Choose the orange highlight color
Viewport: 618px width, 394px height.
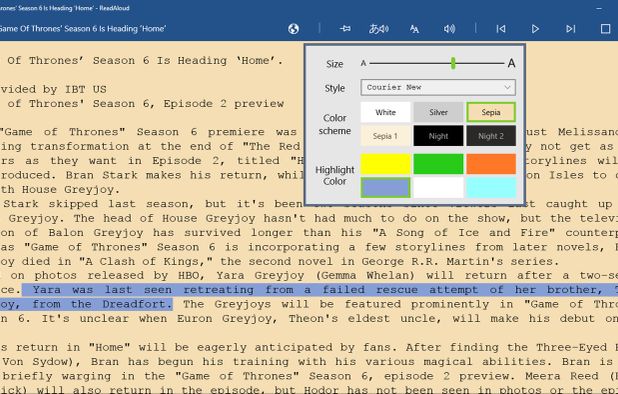(491, 164)
